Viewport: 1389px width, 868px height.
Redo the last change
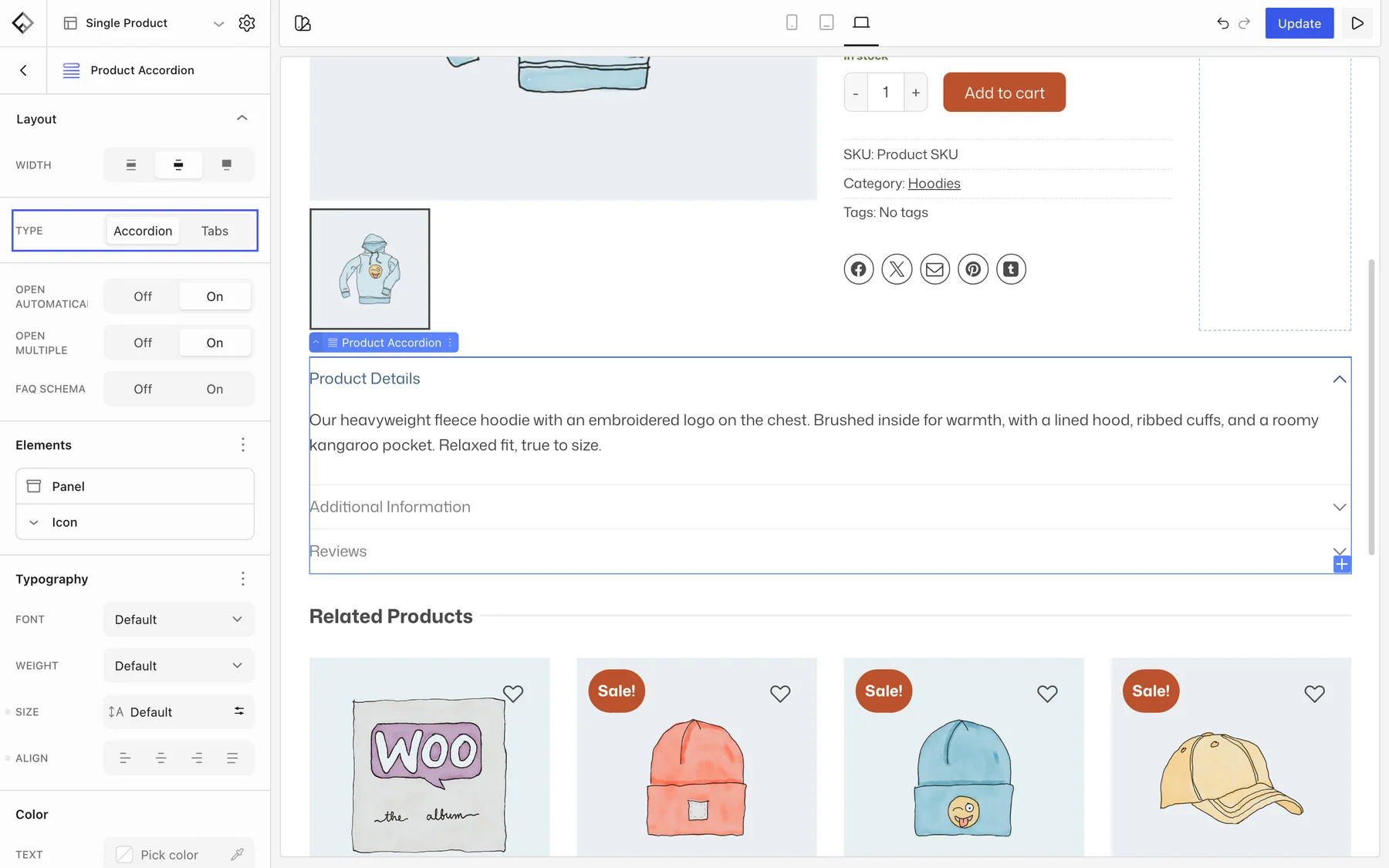tap(1244, 23)
